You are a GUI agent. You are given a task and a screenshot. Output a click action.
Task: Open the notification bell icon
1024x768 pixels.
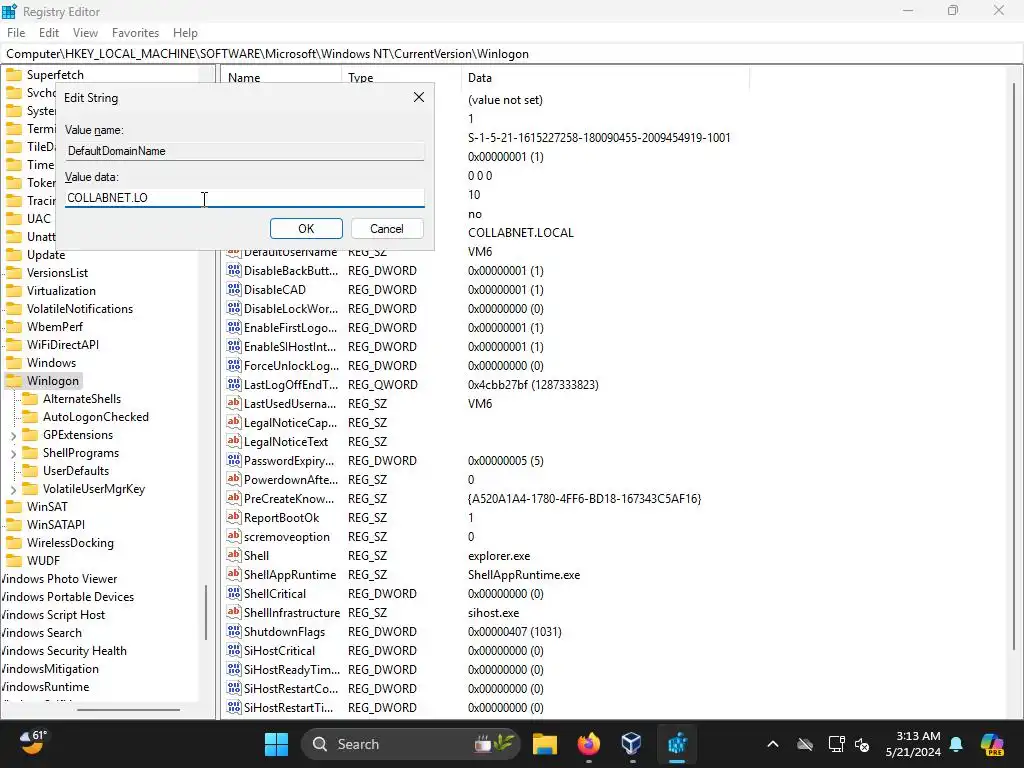[956, 744]
